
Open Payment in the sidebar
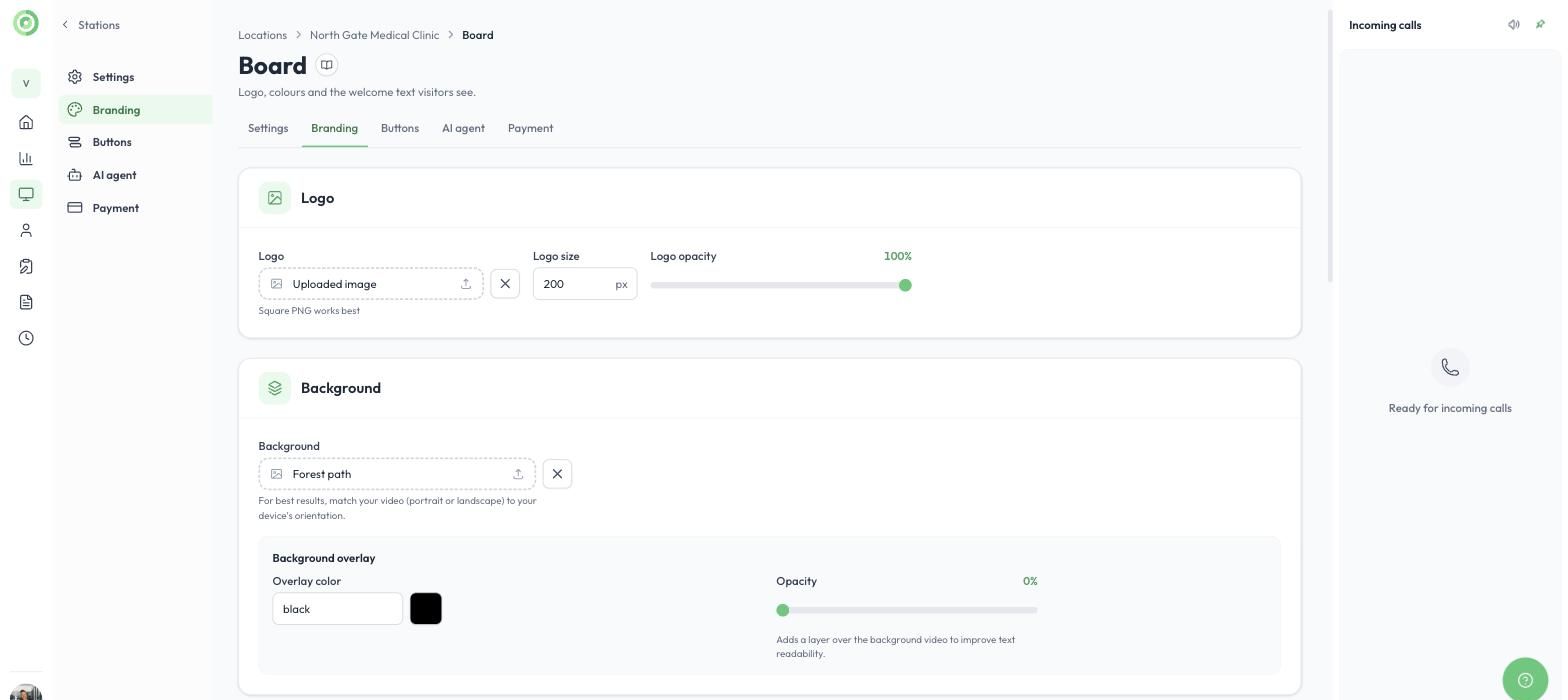pos(135,208)
